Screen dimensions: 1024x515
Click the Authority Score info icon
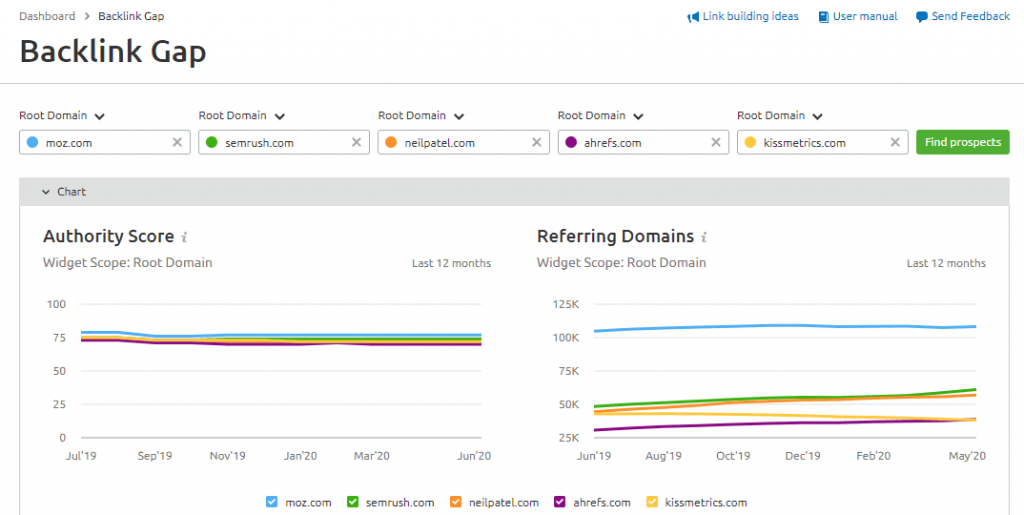184,237
